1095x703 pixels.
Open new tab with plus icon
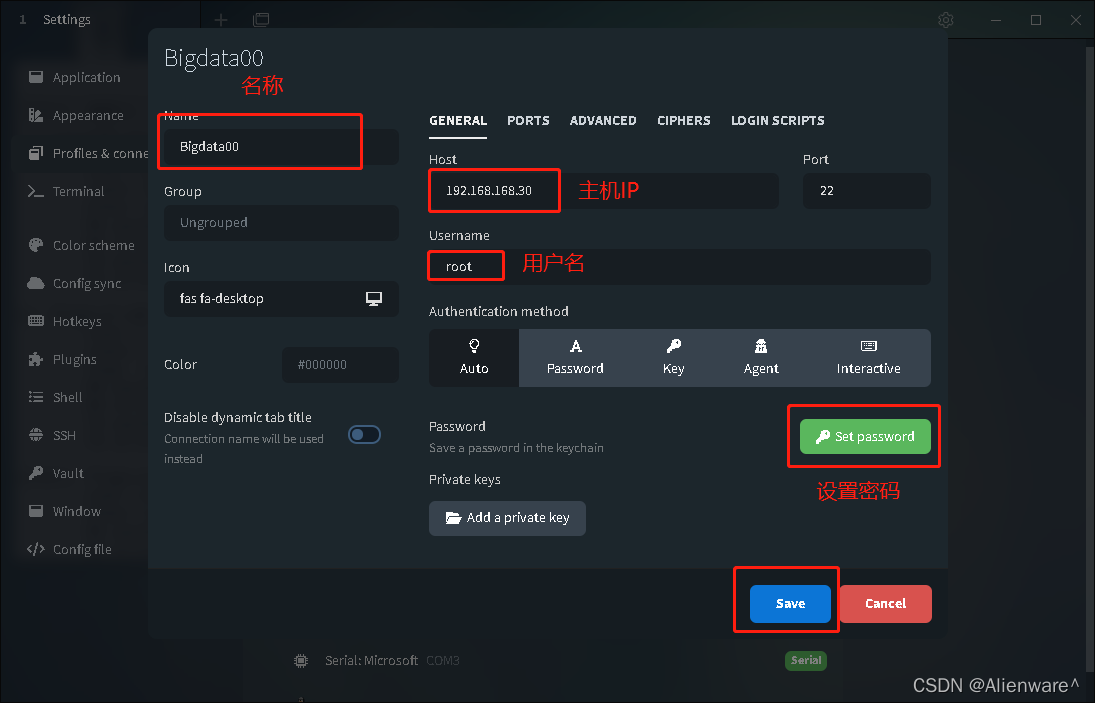point(221,20)
